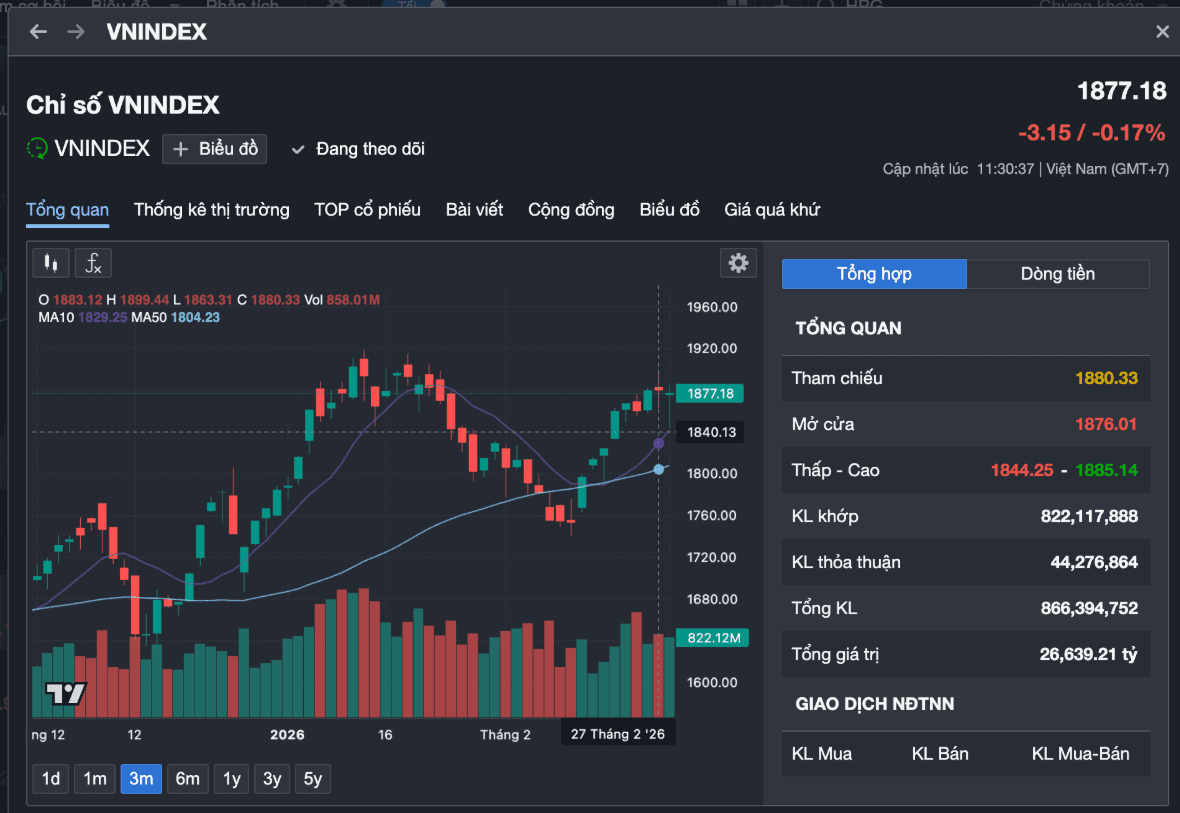This screenshot has width=1180, height=813.
Task: Go back with the left arrow icon
Action: (38, 32)
